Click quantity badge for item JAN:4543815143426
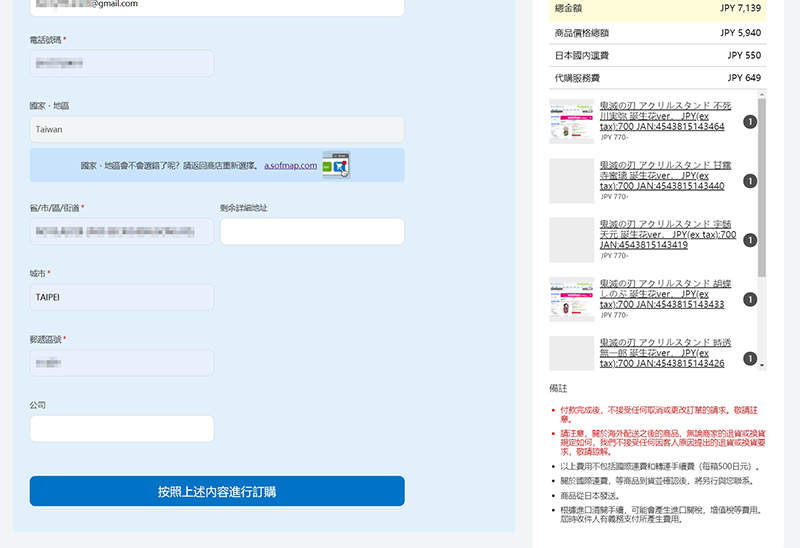Image resolution: width=800 pixels, height=548 pixels. (749, 359)
